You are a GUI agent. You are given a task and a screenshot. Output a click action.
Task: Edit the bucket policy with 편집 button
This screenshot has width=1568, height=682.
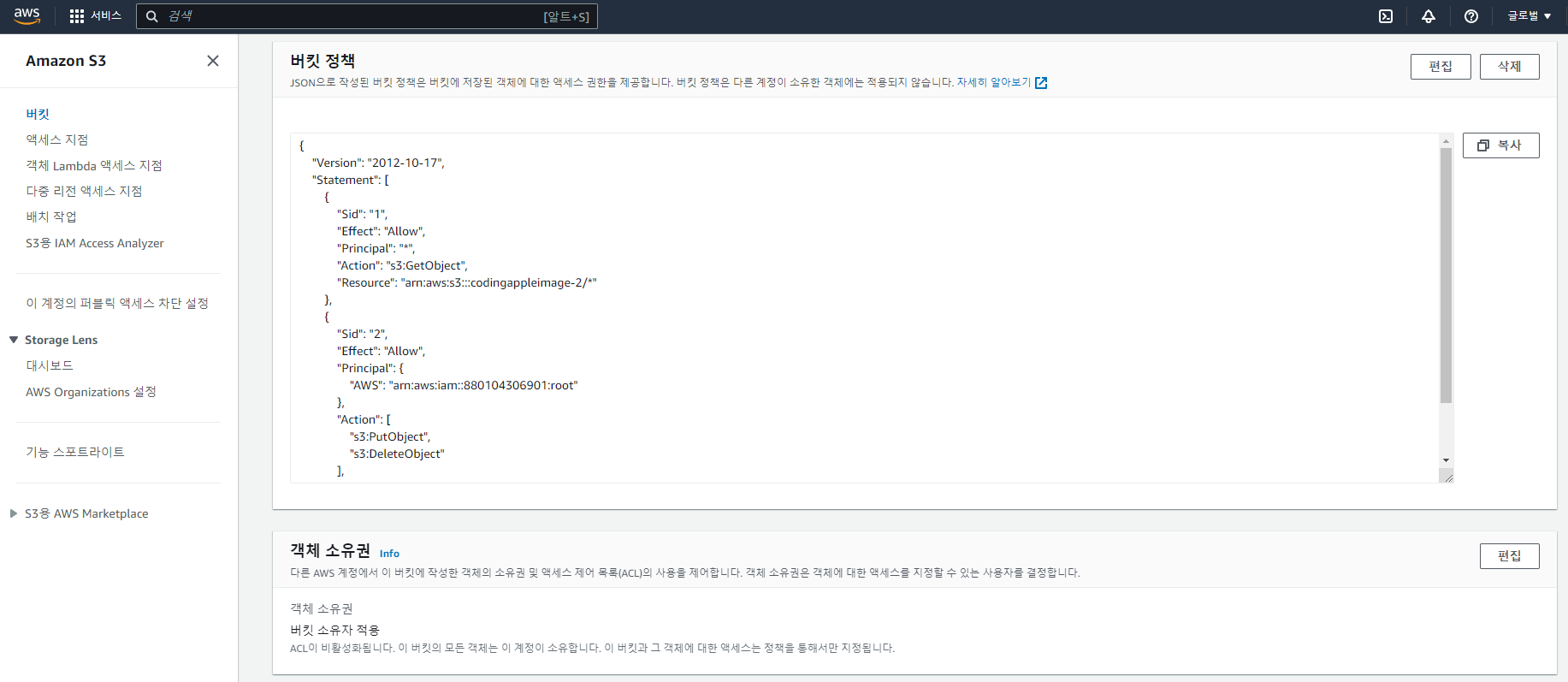[1441, 67]
